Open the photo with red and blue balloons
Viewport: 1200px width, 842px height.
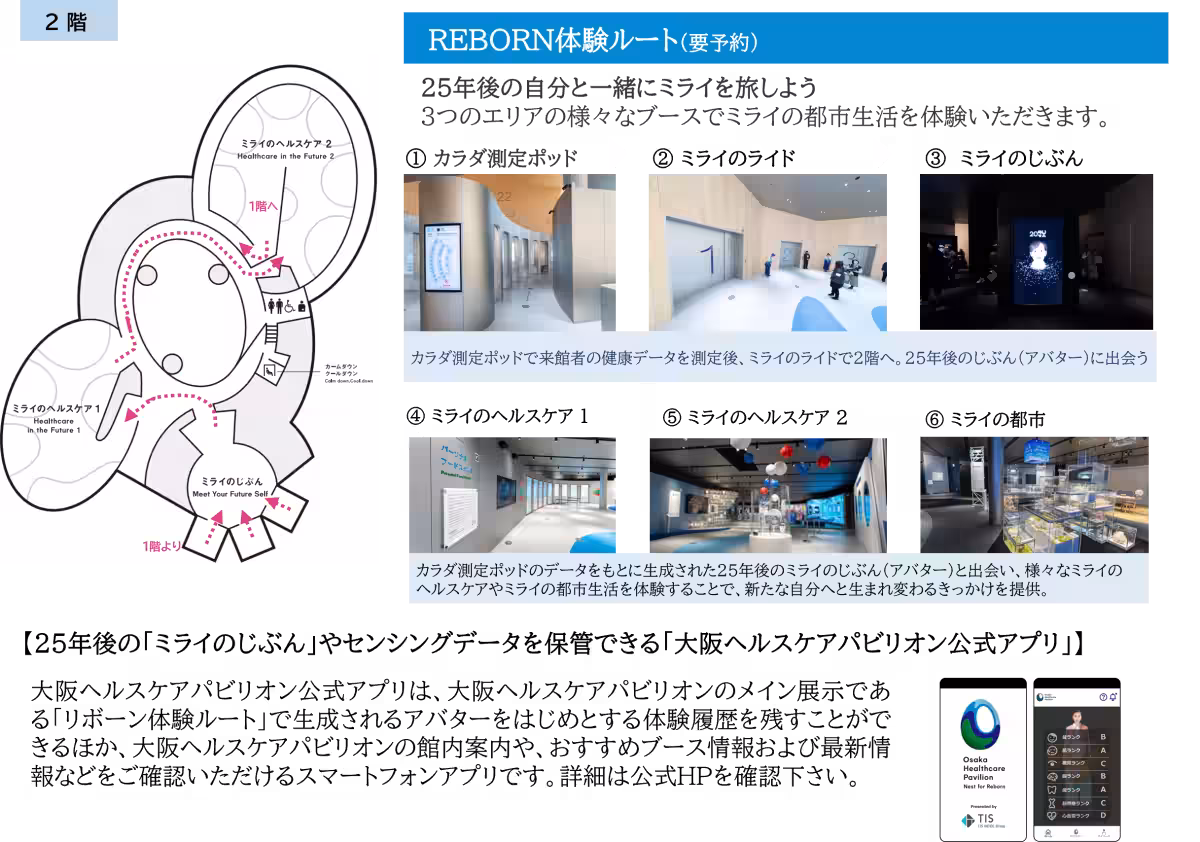coord(766,496)
